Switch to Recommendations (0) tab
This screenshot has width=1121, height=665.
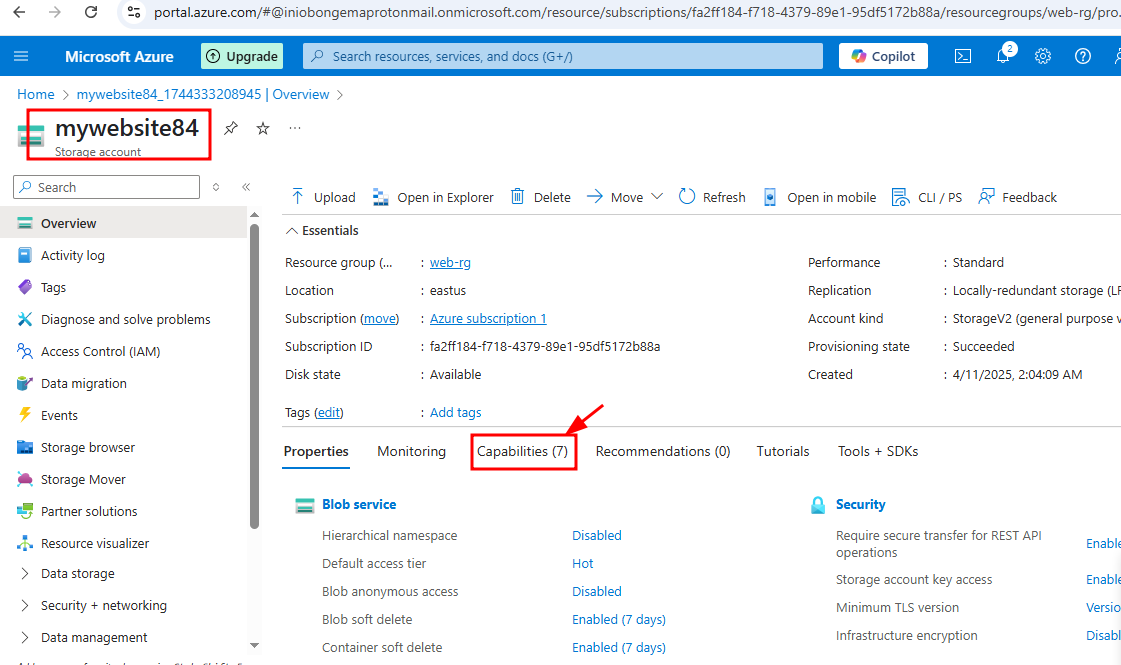[x=663, y=451]
